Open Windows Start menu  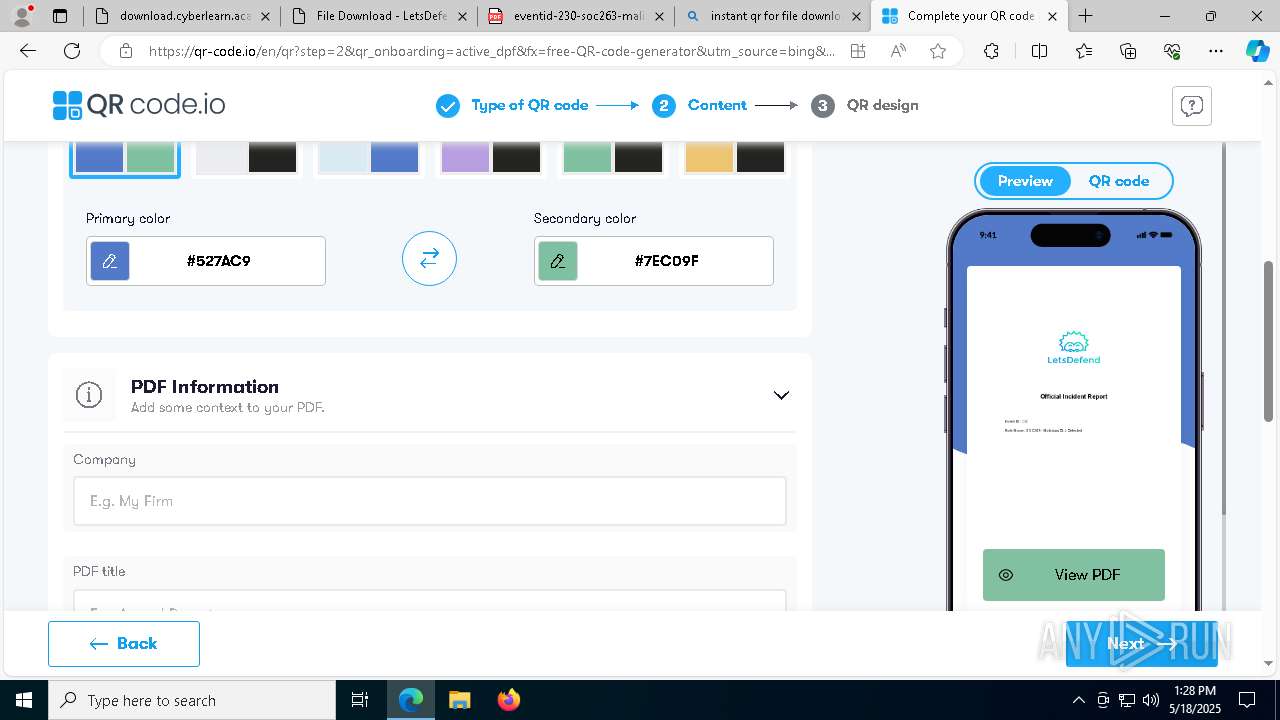point(24,700)
